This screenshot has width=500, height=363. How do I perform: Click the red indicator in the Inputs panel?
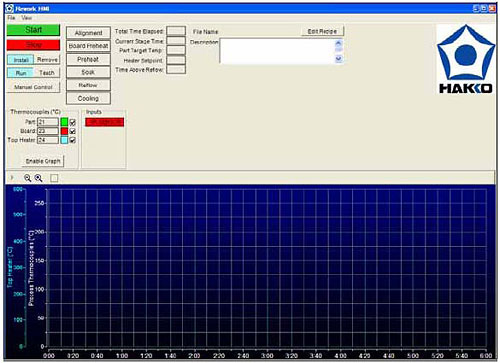click(105, 122)
